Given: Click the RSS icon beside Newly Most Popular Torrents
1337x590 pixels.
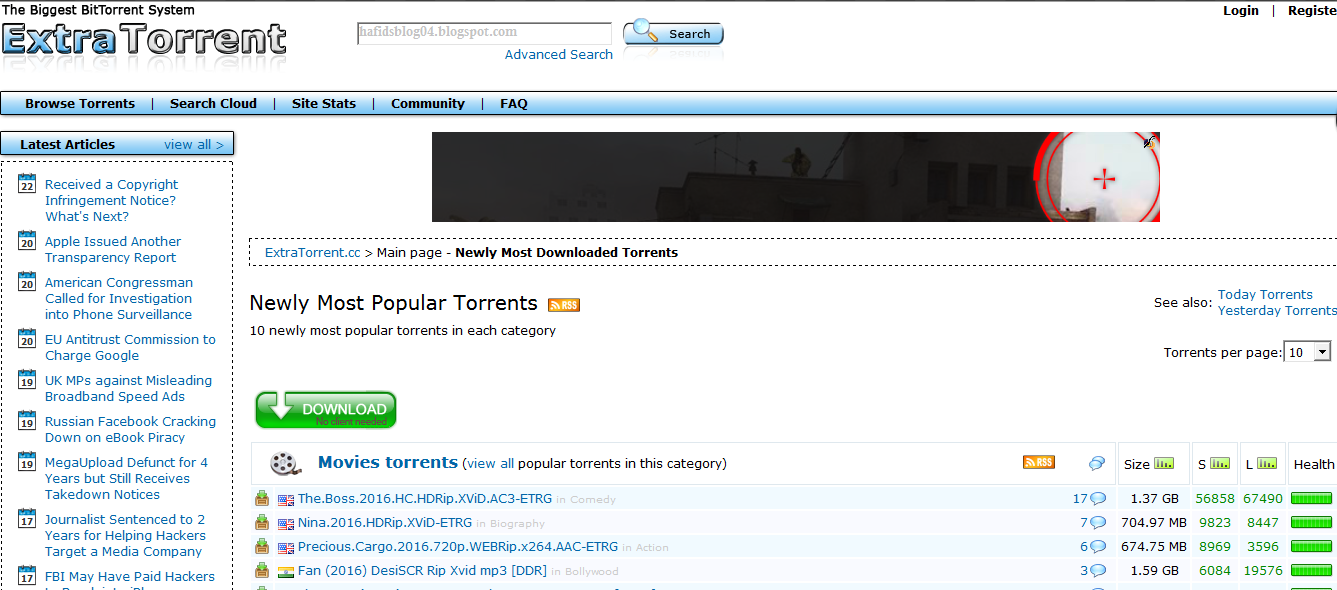Looking at the screenshot, I should (564, 305).
